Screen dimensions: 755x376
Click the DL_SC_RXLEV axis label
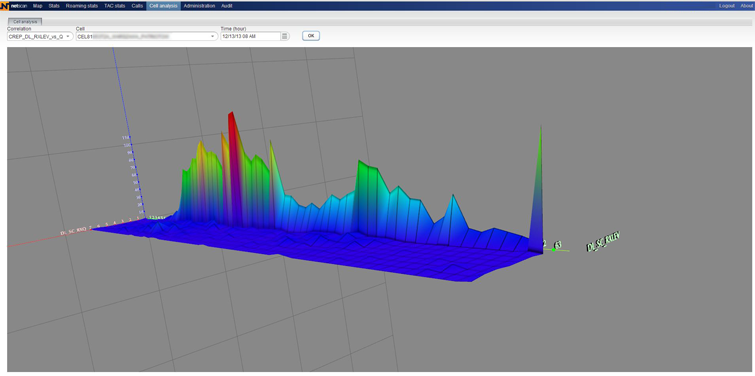(603, 242)
